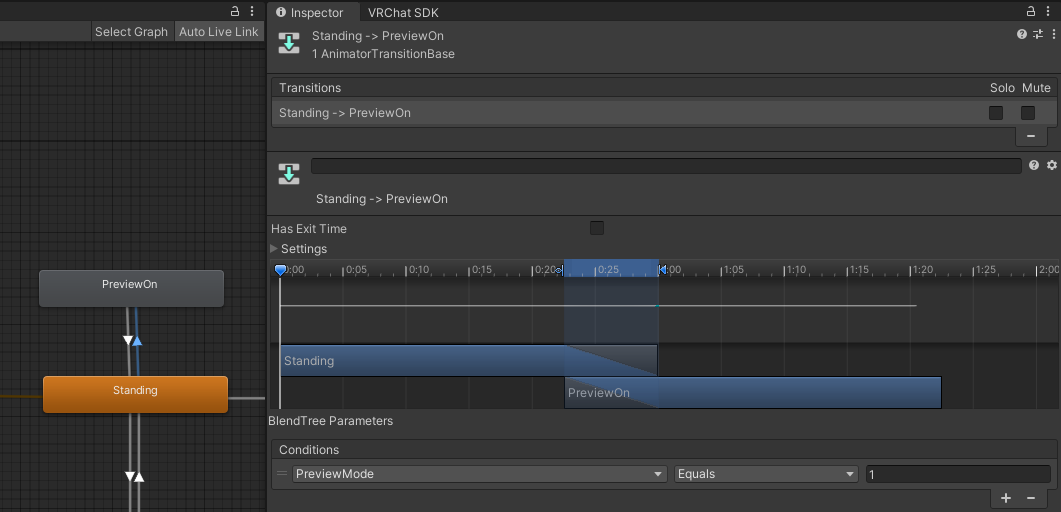Image resolution: width=1061 pixels, height=512 pixels.
Task: Click the Transitions list header
Action: click(664, 89)
